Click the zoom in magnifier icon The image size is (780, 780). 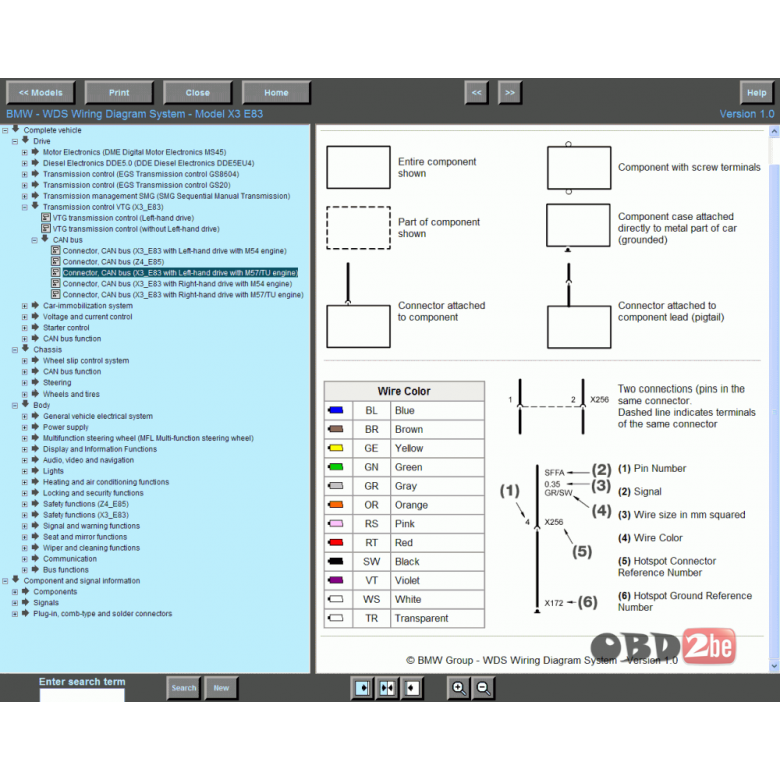pyautogui.click(x=459, y=688)
